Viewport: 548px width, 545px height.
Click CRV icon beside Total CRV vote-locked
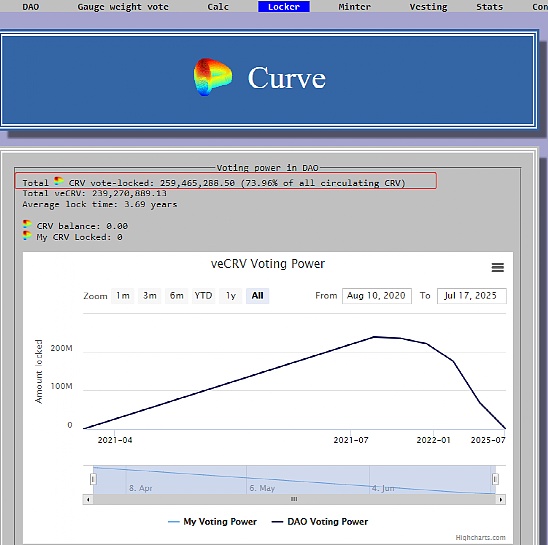(x=59, y=181)
